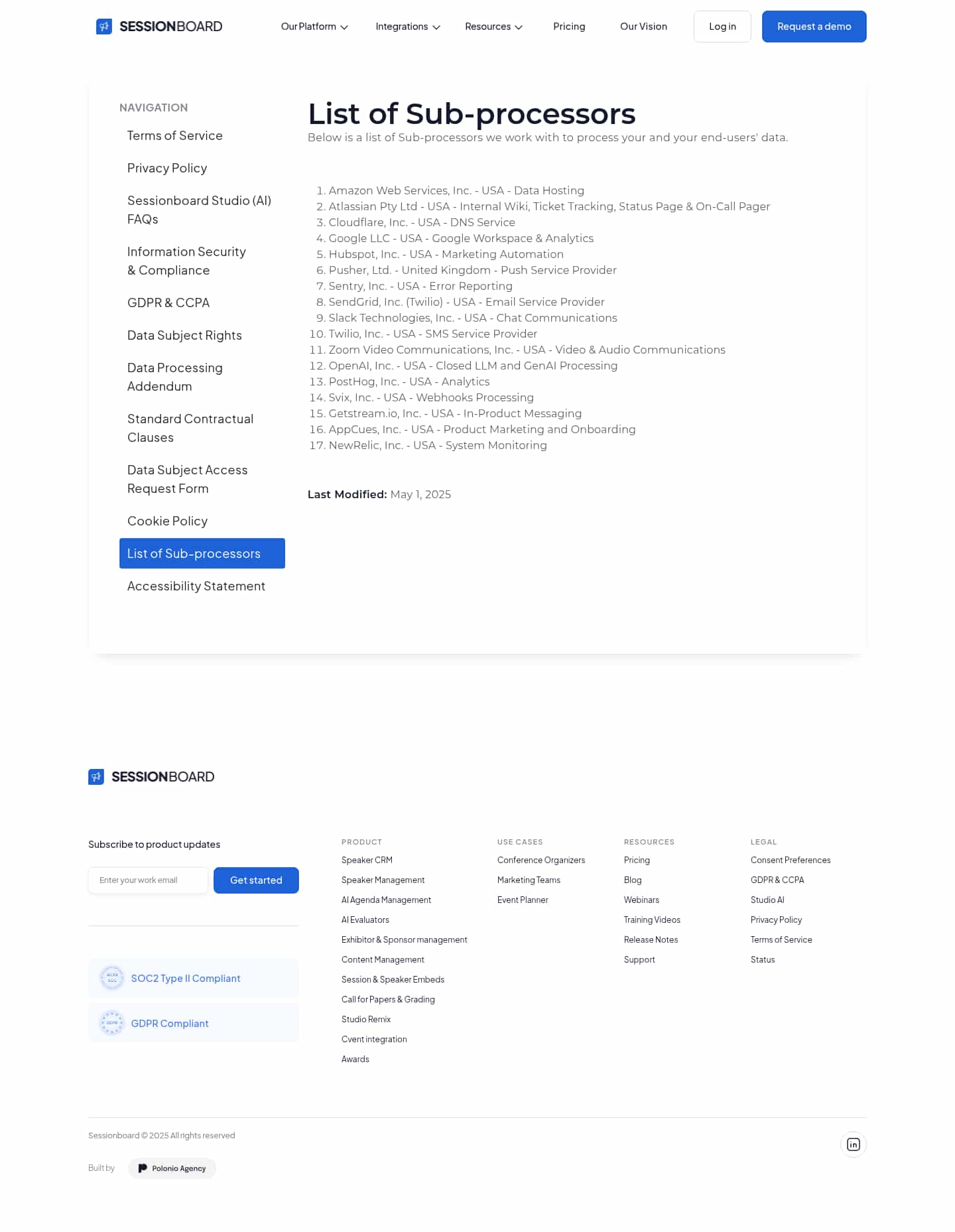Visit the Release Notes footer link

coord(651,939)
